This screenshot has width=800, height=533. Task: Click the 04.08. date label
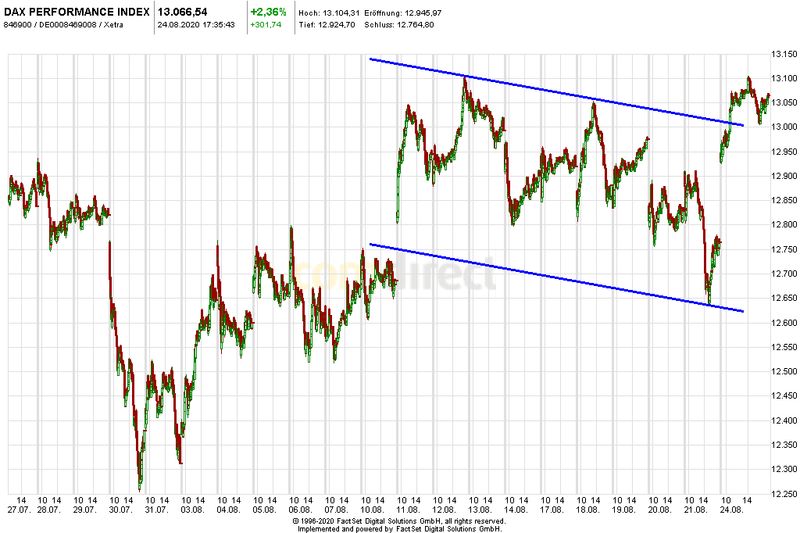(229, 510)
